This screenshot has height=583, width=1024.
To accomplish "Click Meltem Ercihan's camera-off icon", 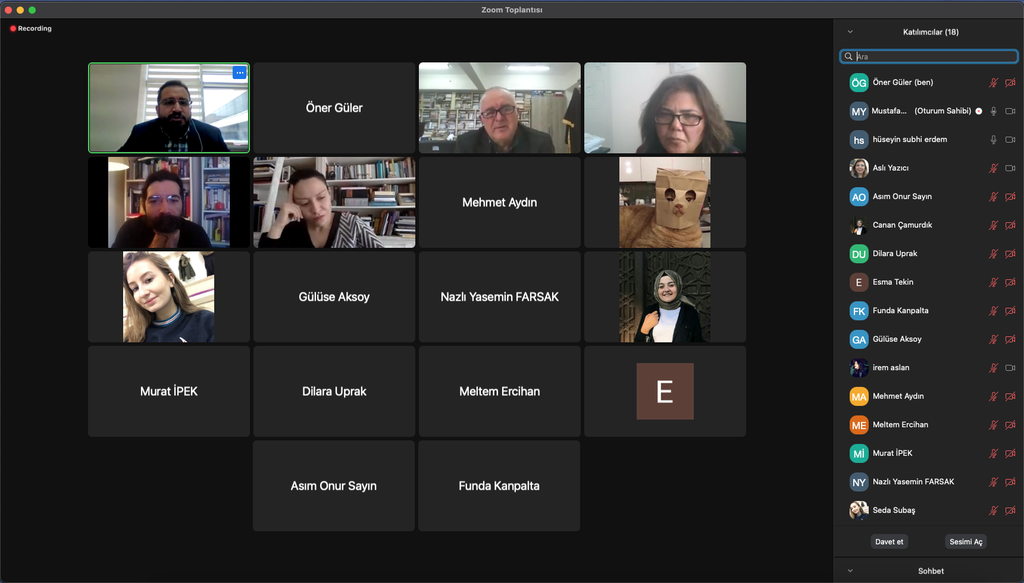I will pos(1010,425).
